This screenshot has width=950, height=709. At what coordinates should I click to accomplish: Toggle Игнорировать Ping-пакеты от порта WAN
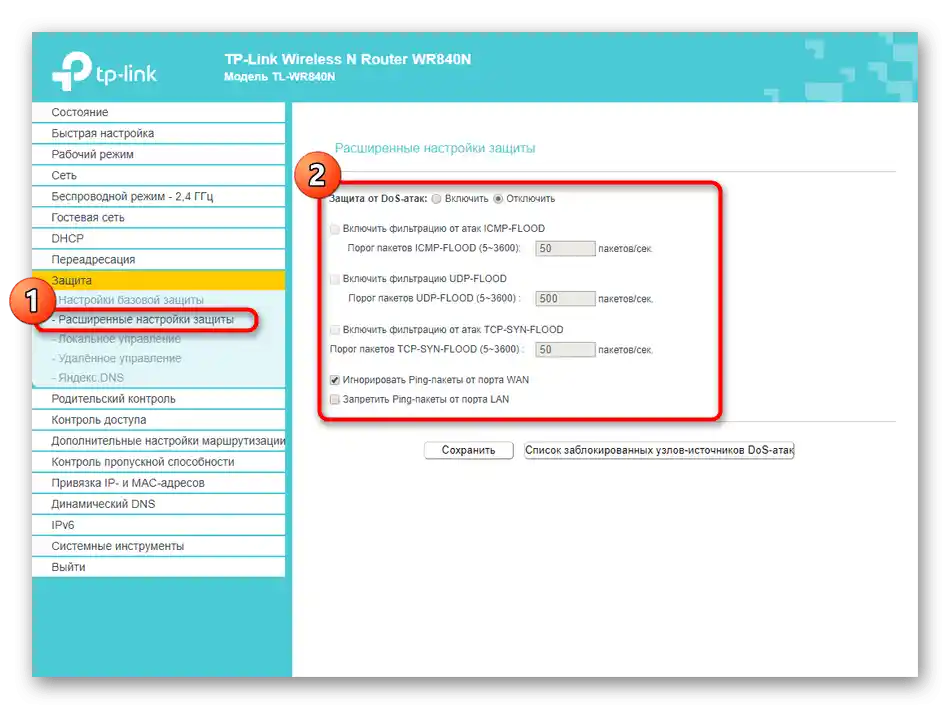334,380
